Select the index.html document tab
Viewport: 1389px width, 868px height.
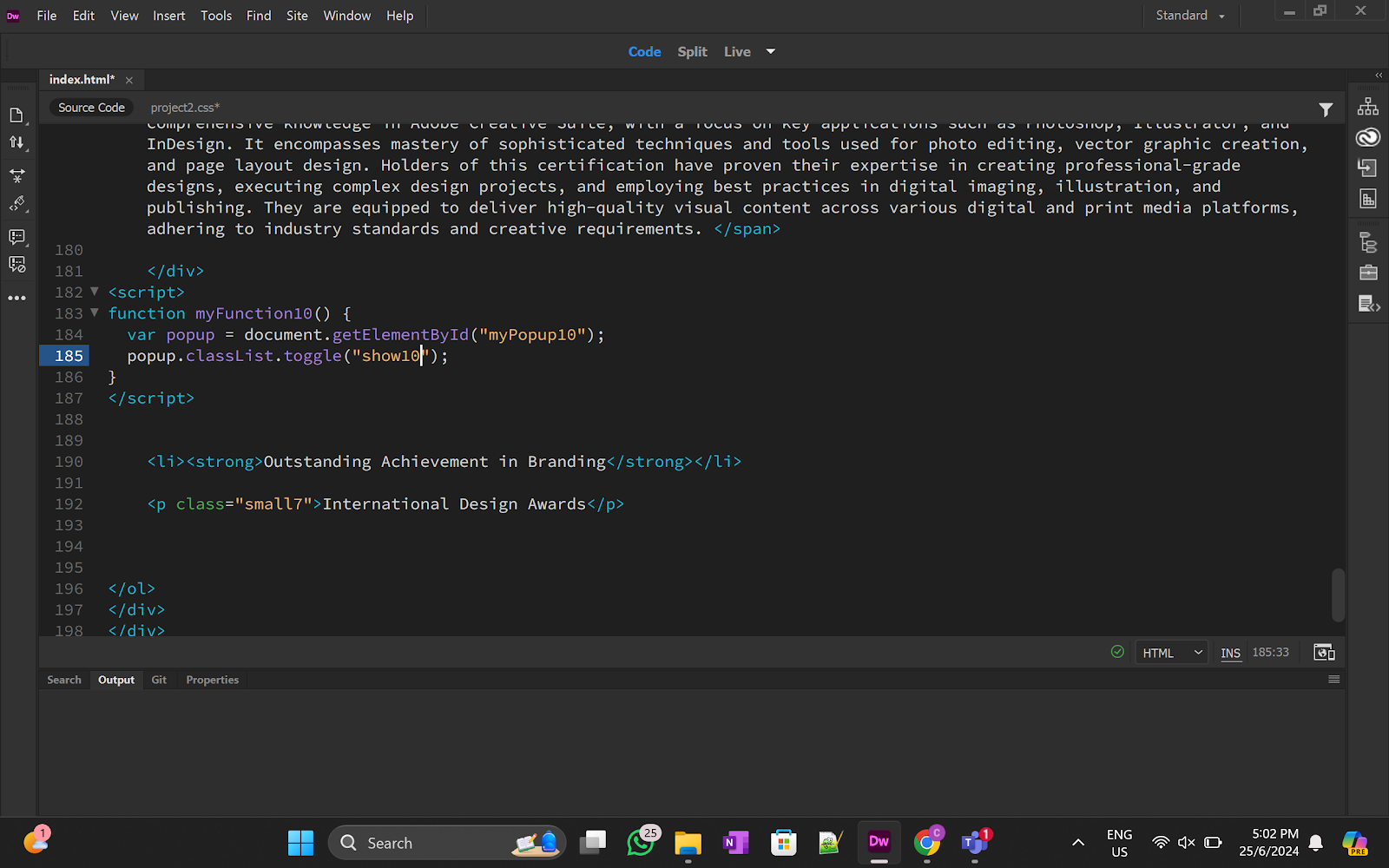click(x=82, y=79)
